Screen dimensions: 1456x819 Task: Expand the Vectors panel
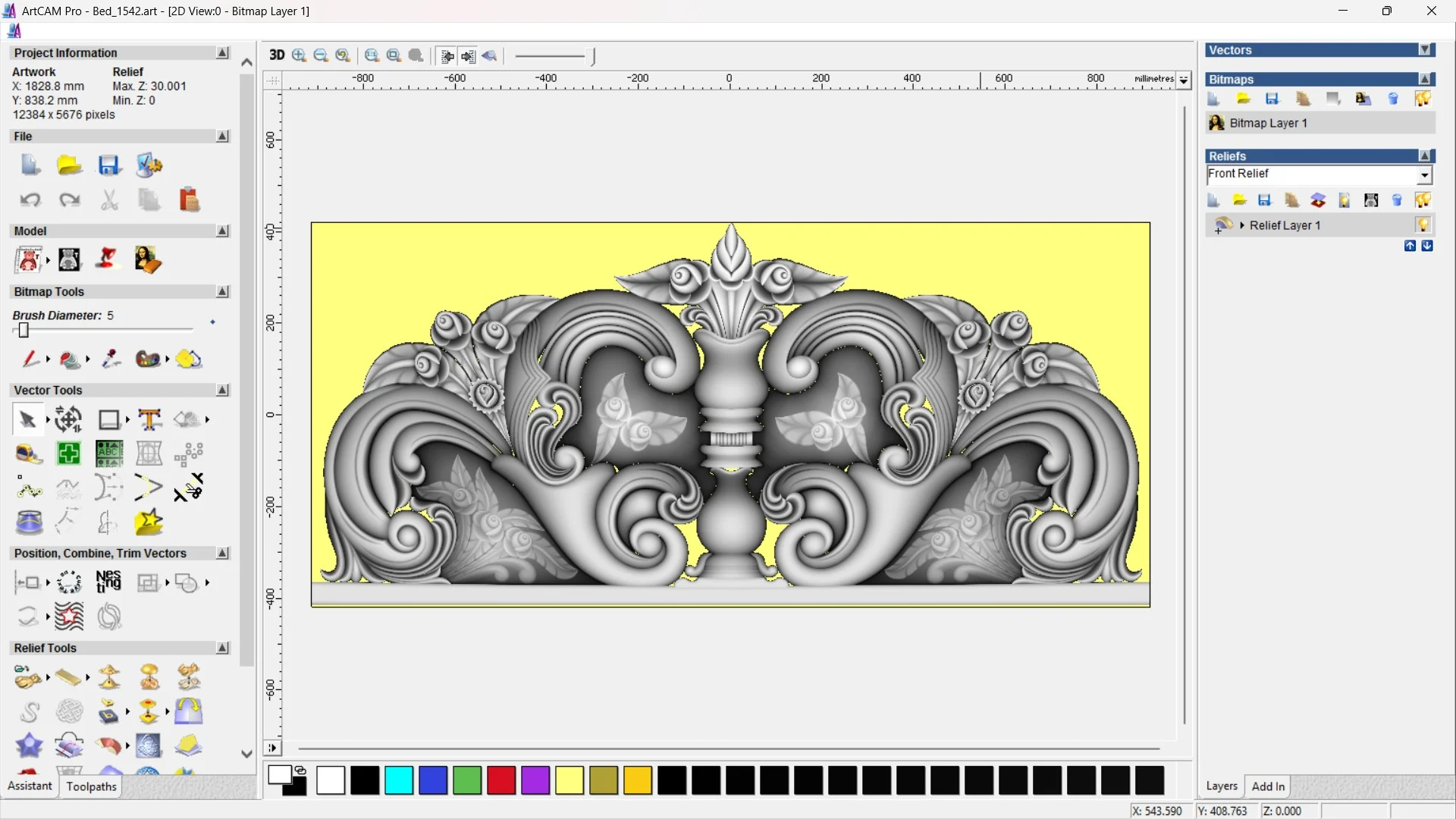coord(1426,50)
